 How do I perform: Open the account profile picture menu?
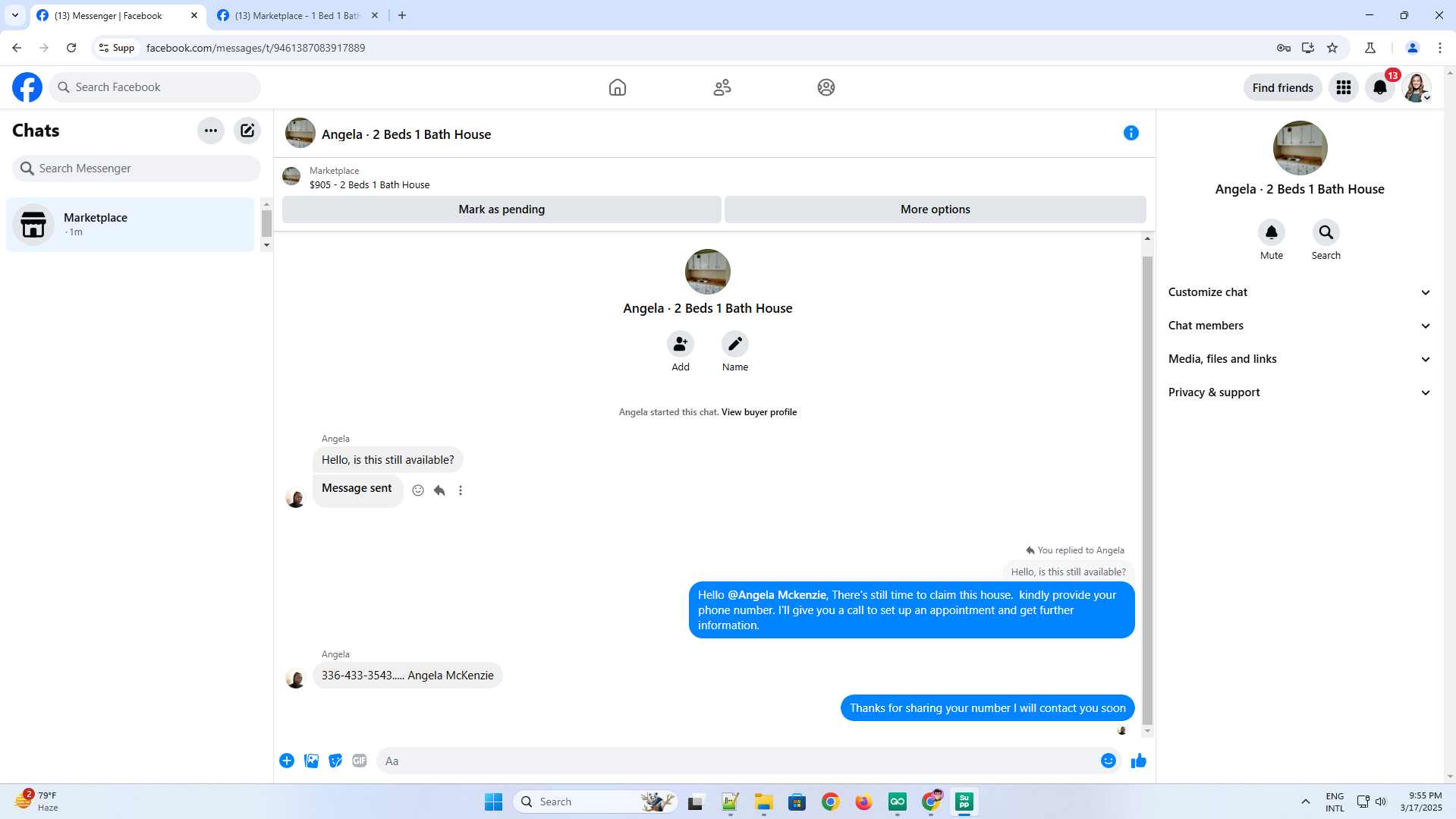click(1417, 87)
